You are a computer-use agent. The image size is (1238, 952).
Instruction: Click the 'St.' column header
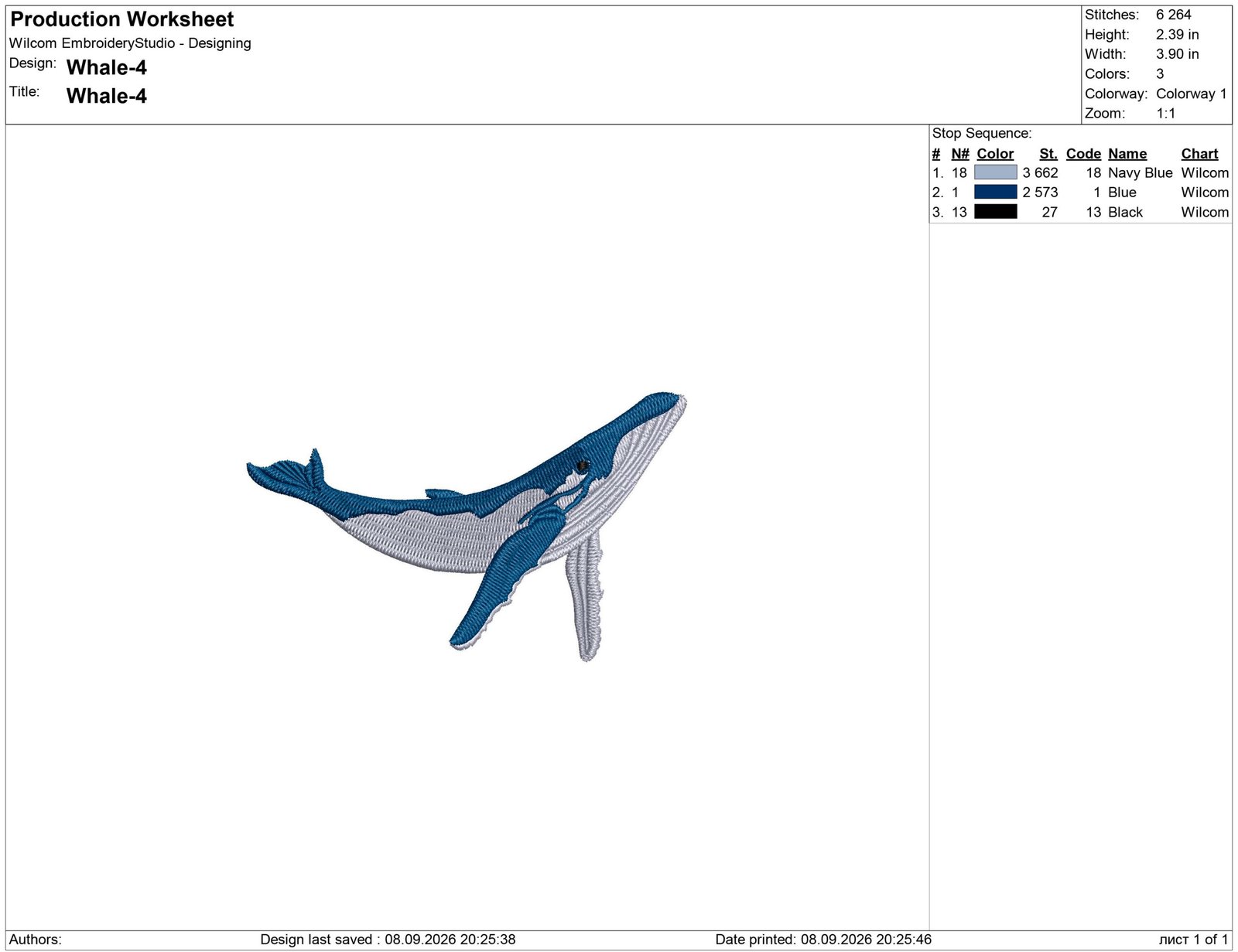pyautogui.click(x=1048, y=154)
